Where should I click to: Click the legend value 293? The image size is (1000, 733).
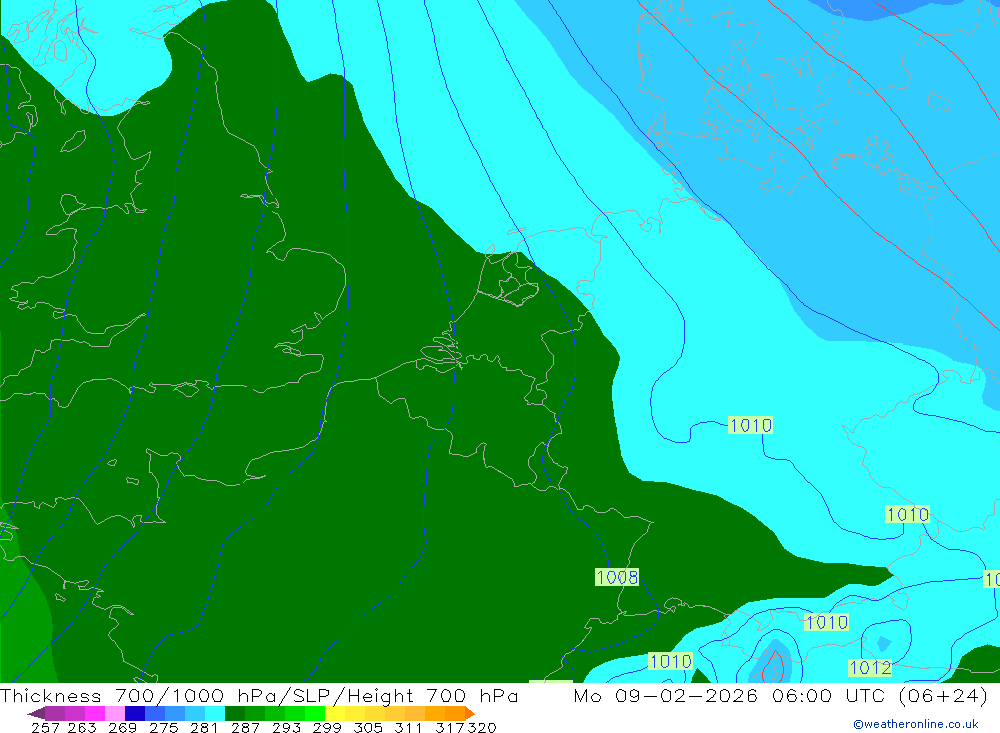286,727
